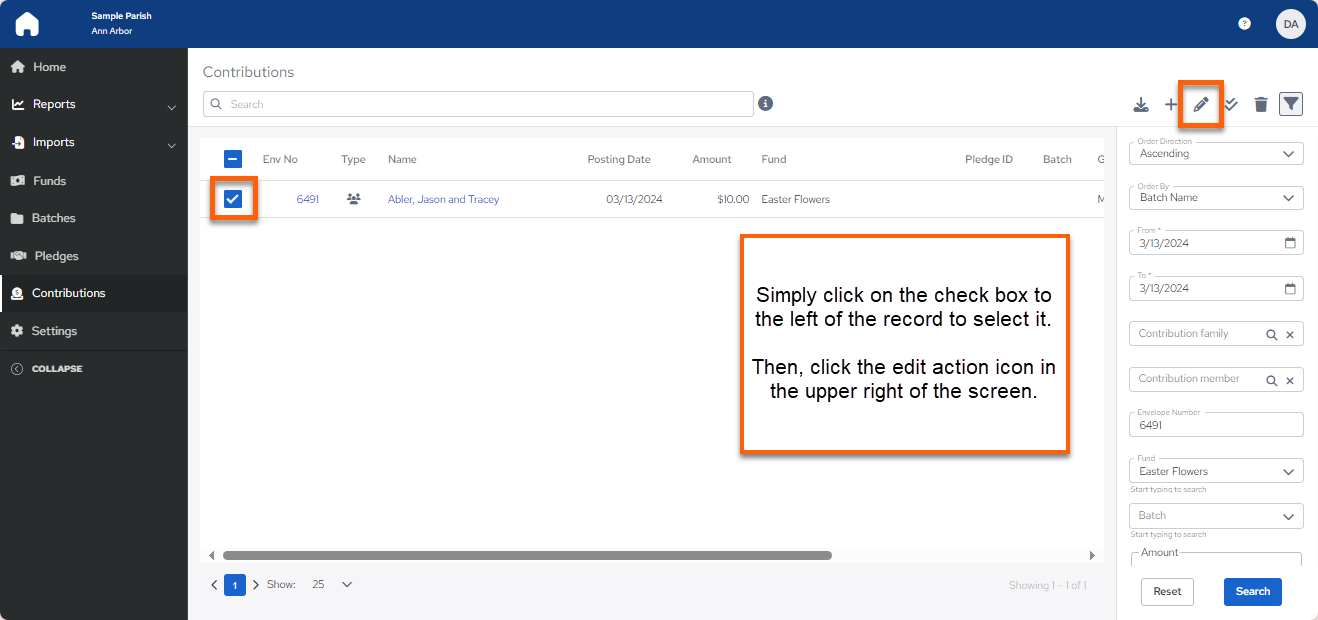Image resolution: width=1318 pixels, height=620 pixels.
Task: Open the Show 25 rows dropdown
Action: [x=332, y=585]
